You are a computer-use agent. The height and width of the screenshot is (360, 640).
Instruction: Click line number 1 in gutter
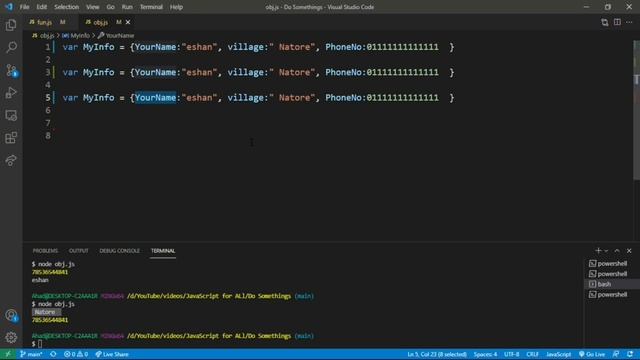click(48, 47)
